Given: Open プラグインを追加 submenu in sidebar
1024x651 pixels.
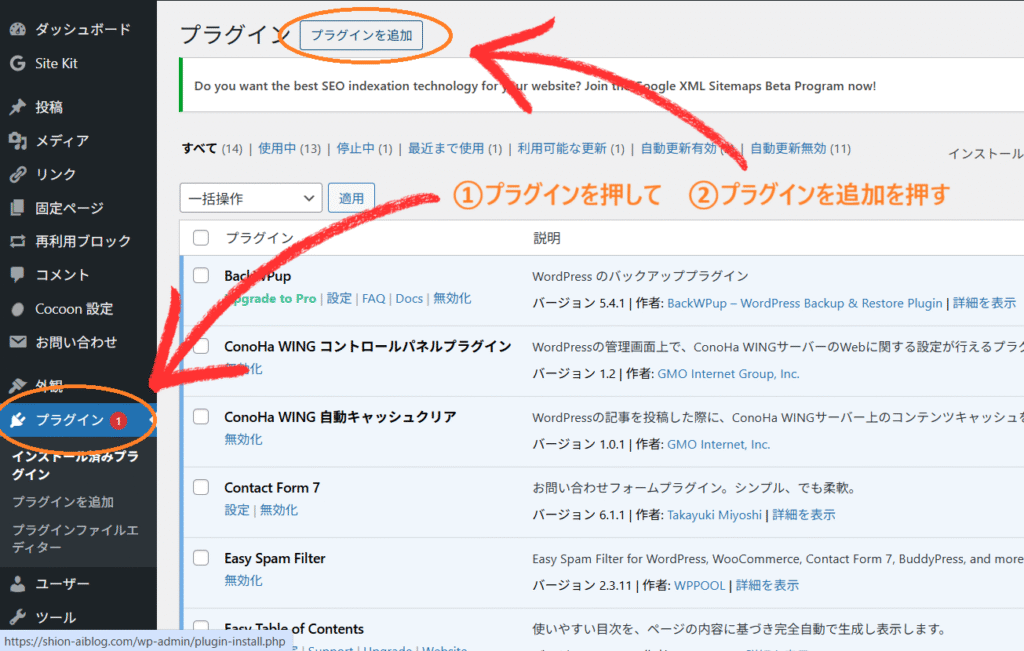Looking at the screenshot, I should 63,501.
